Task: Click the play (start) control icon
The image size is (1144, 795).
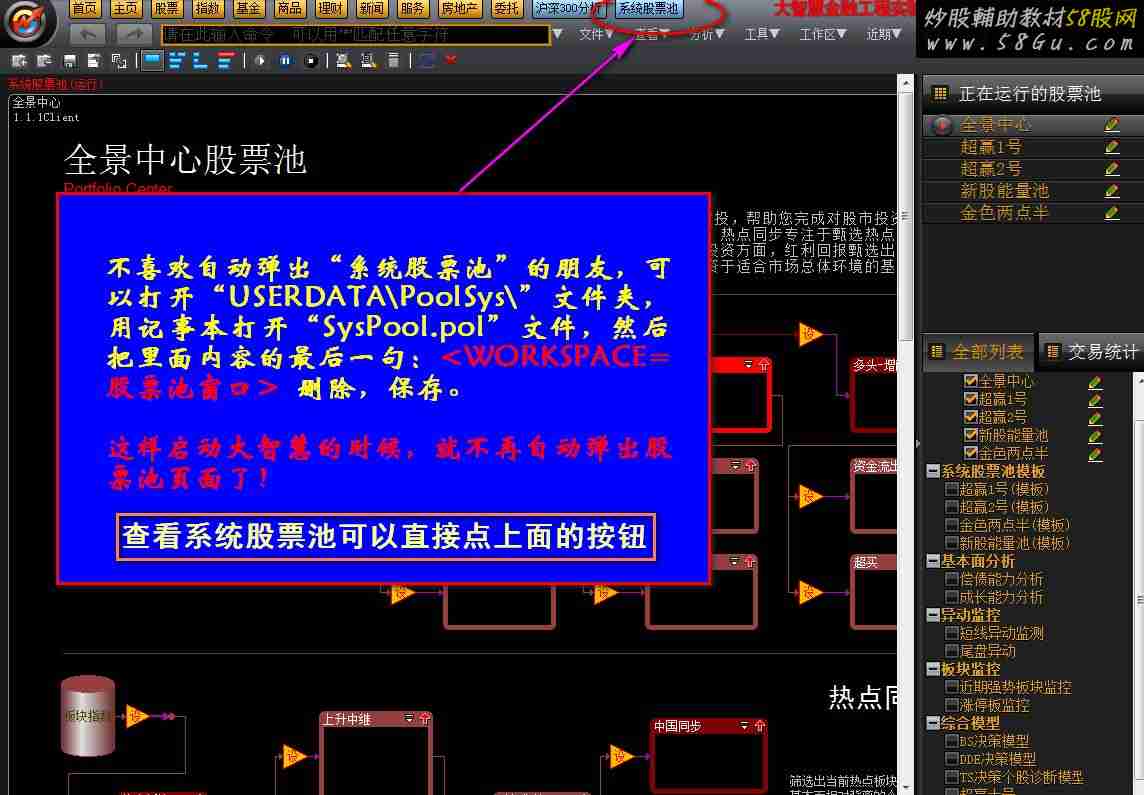Action: point(260,61)
